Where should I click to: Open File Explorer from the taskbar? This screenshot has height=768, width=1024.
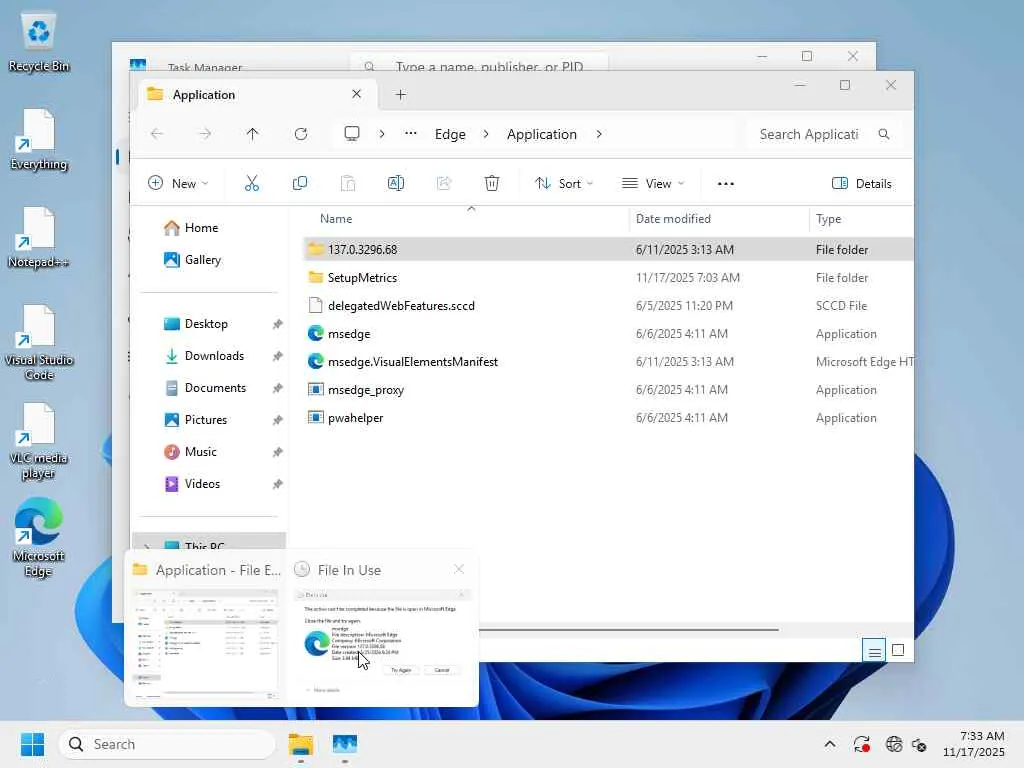point(301,744)
